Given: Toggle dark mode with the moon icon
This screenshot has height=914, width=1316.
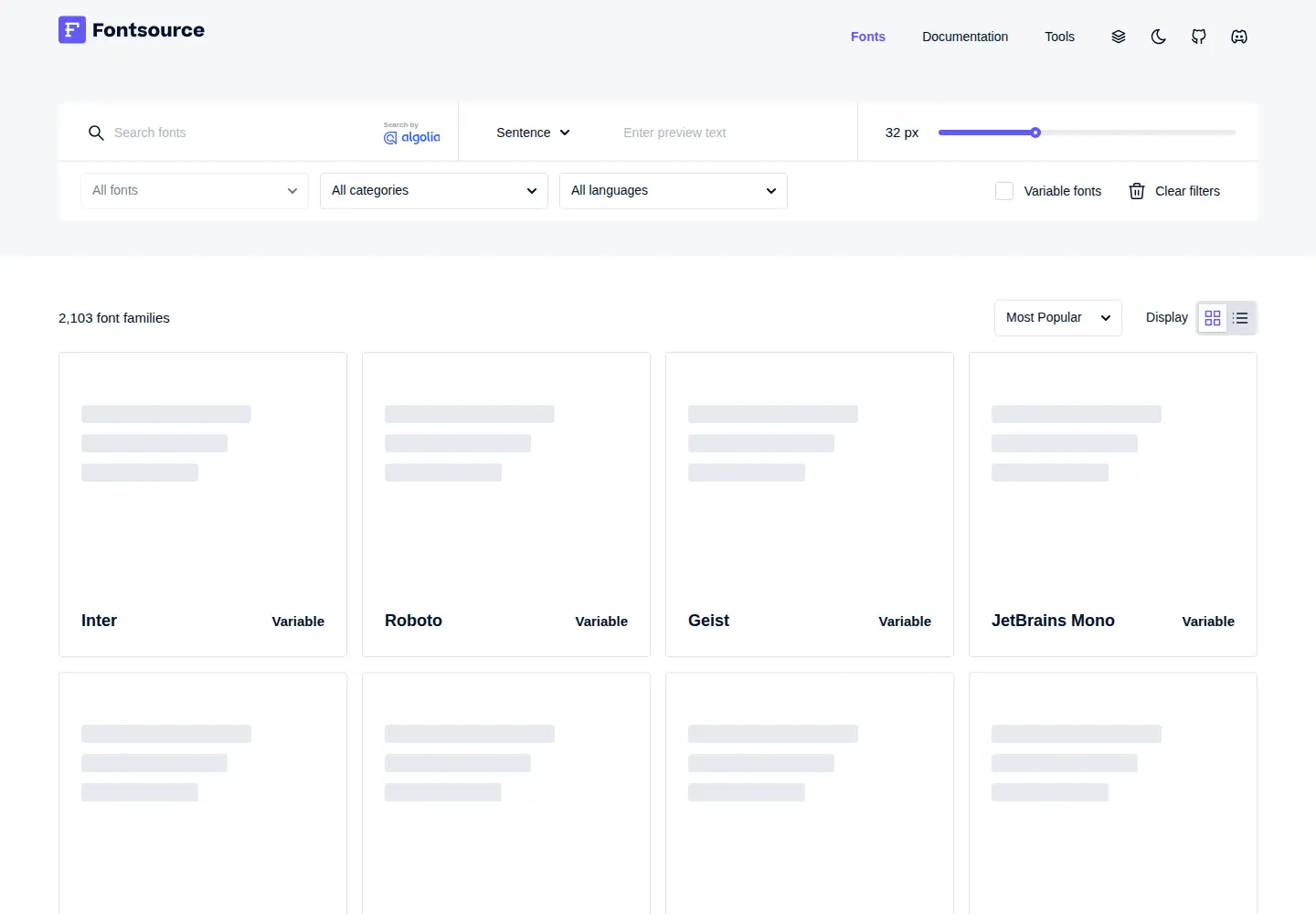Looking at the screenshot, I should click(1159, 37).
